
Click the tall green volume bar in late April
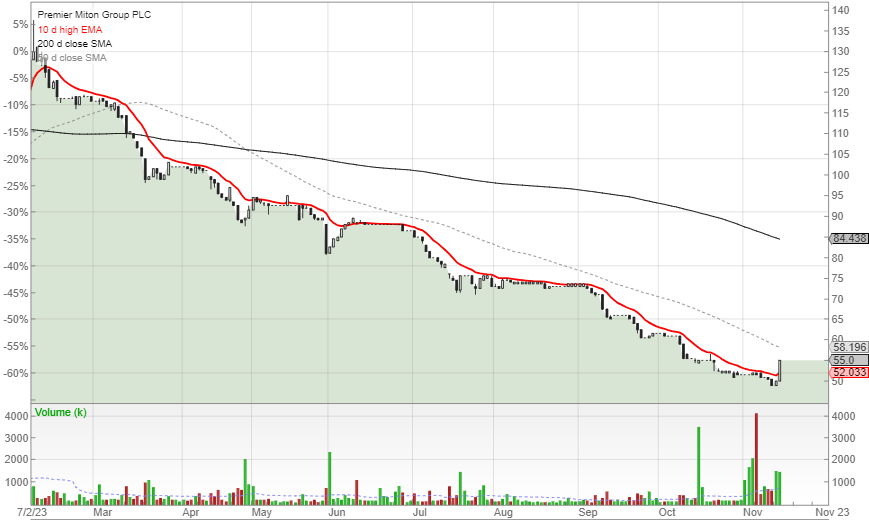pos(246,481)
